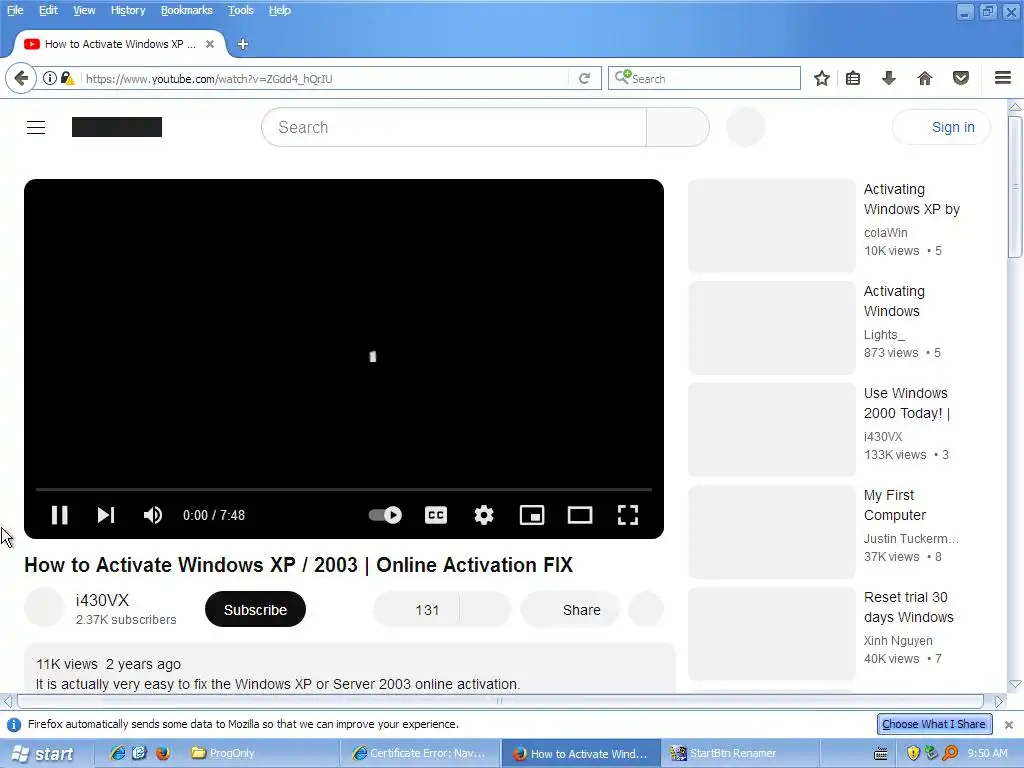This screenshot has height=768, width=1024.
Task: Reload the page with refresh icon
Action: click(584, 78)
